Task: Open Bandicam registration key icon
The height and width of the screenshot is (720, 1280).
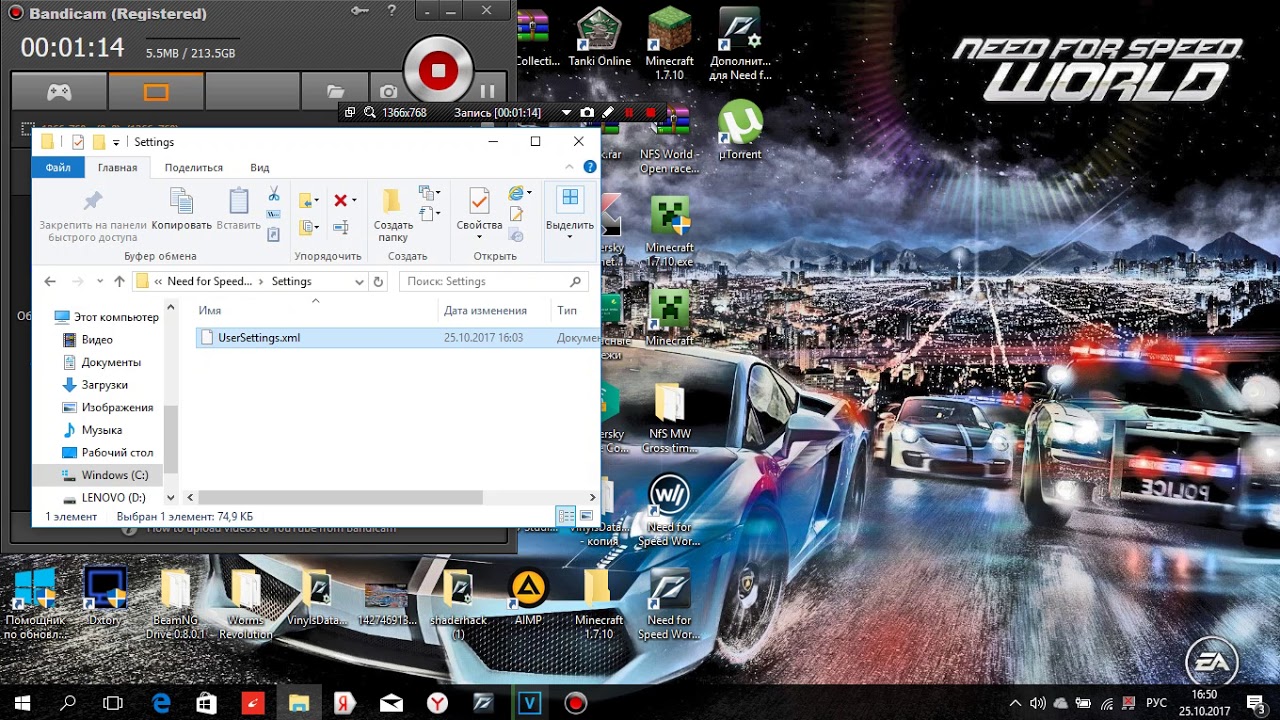Action: click(360, 11)
